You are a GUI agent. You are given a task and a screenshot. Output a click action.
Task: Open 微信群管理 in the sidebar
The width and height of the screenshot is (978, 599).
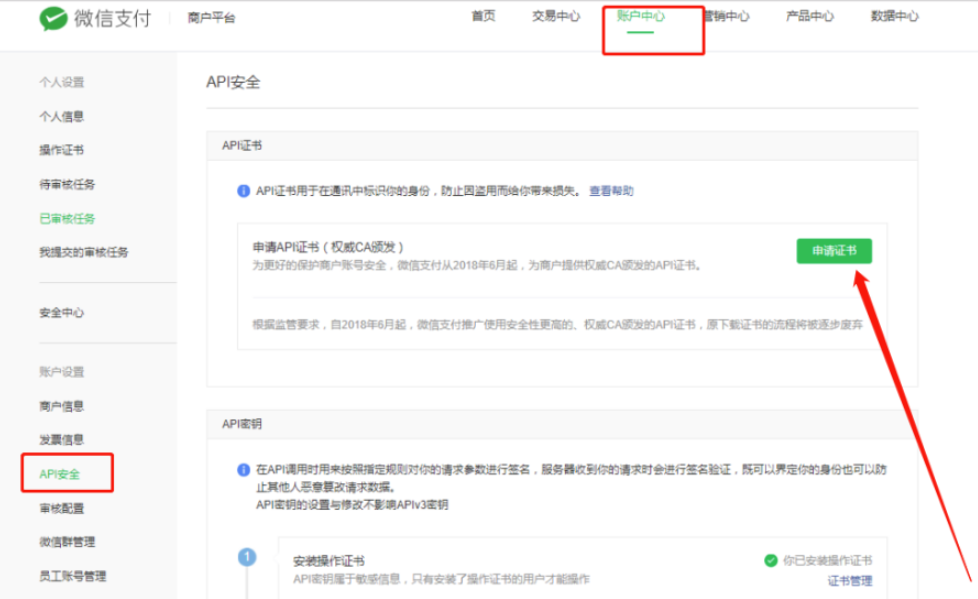(x=67, y=542)
